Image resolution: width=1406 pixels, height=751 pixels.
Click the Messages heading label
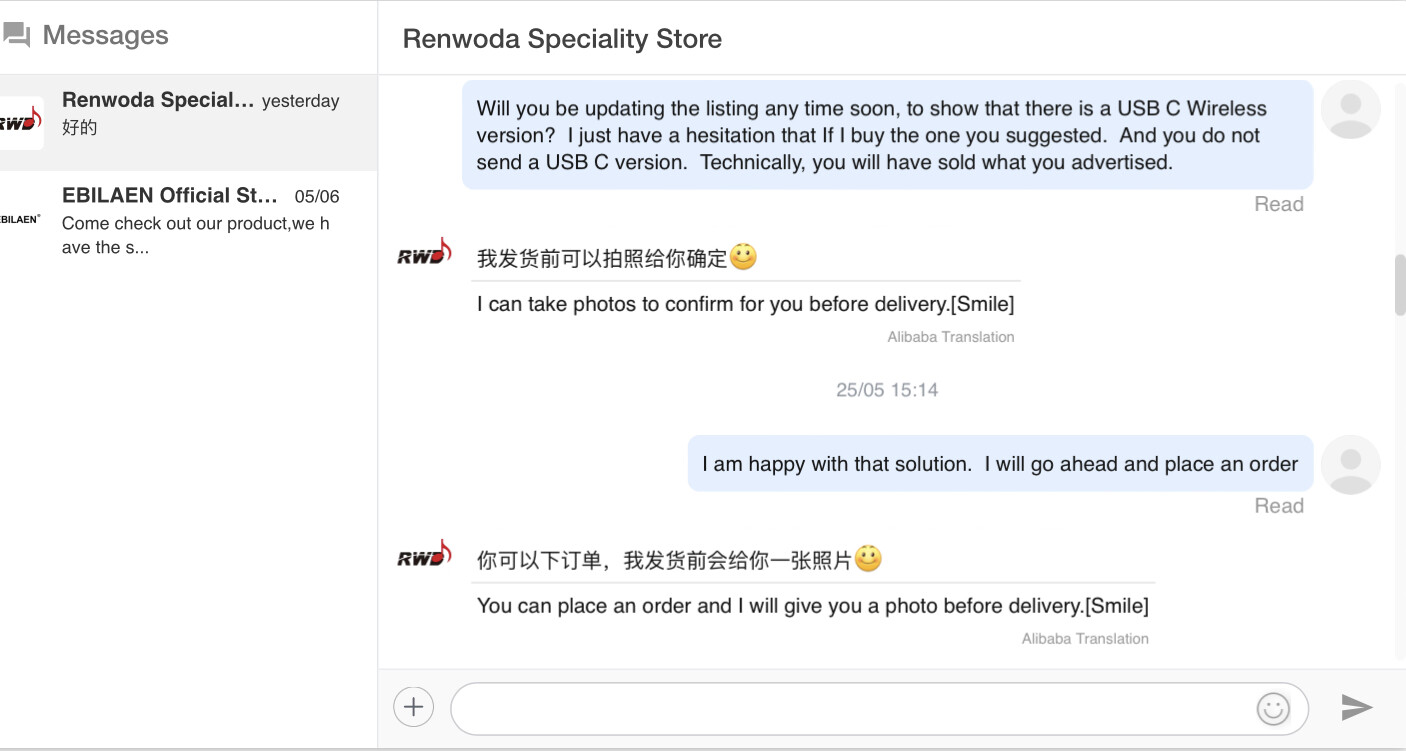pyautogui.click(x=106, y=35)
